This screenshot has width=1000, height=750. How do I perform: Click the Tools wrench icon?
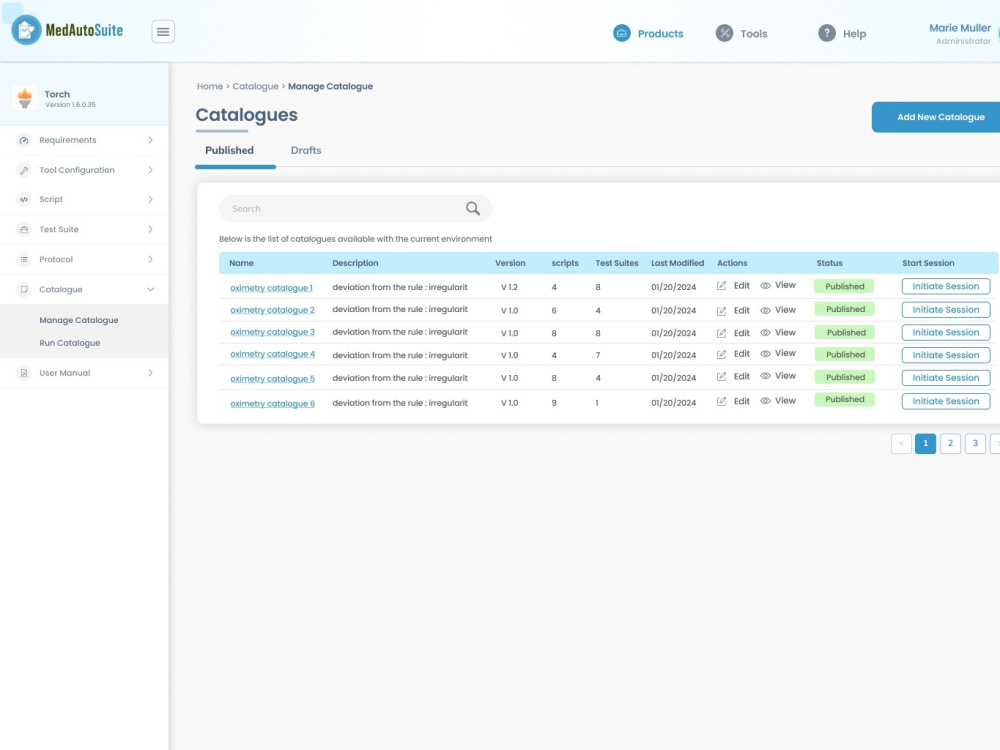pos(724,33)
